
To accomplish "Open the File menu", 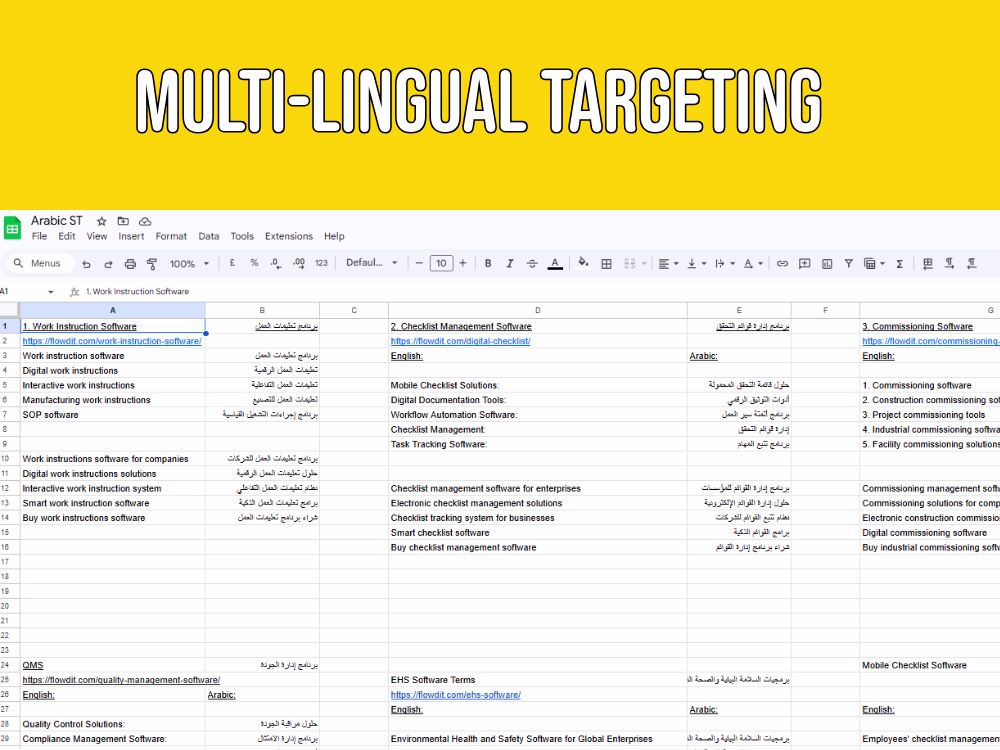I will click(40, 236).
